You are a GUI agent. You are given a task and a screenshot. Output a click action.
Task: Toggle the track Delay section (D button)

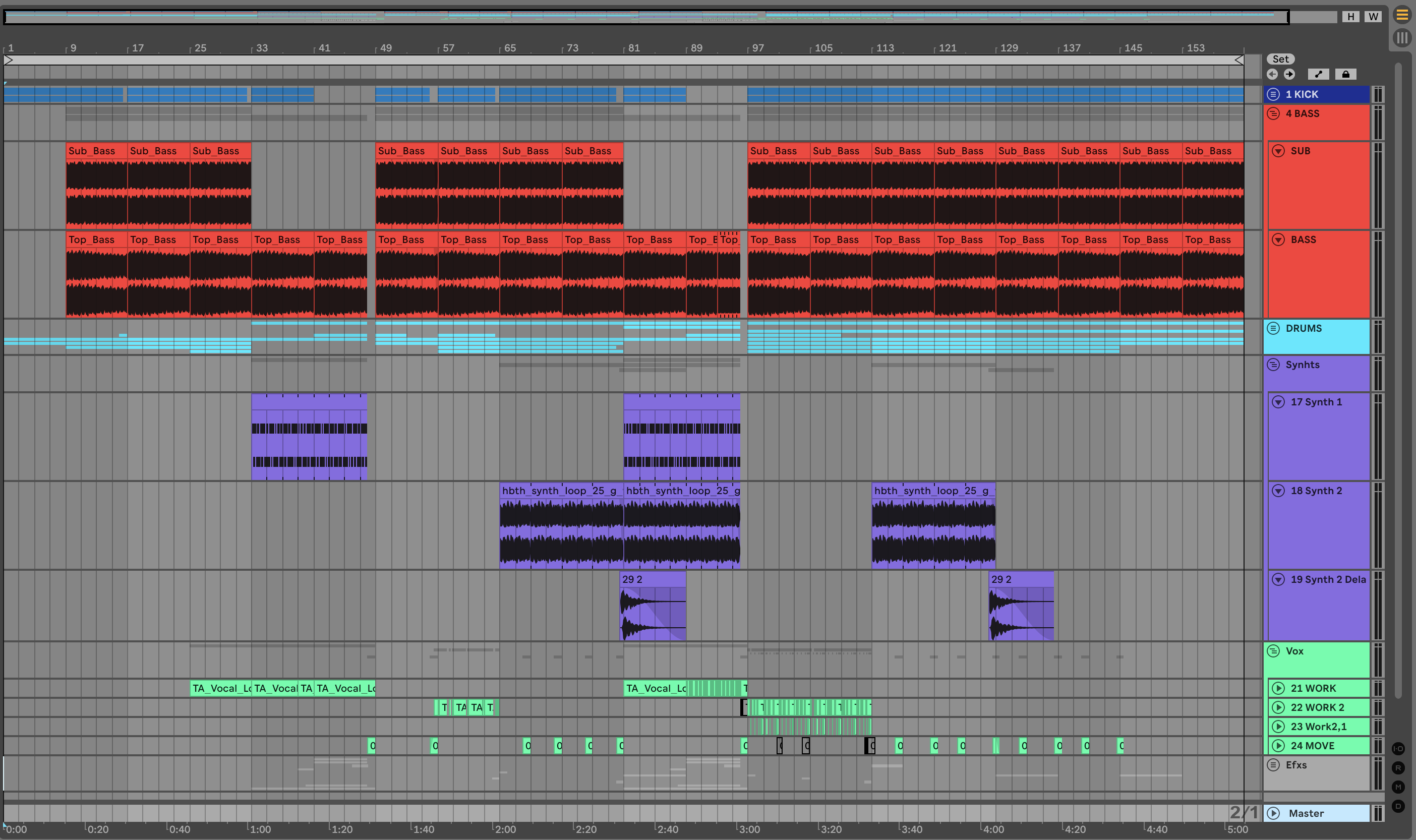[x=1398, y=806]
